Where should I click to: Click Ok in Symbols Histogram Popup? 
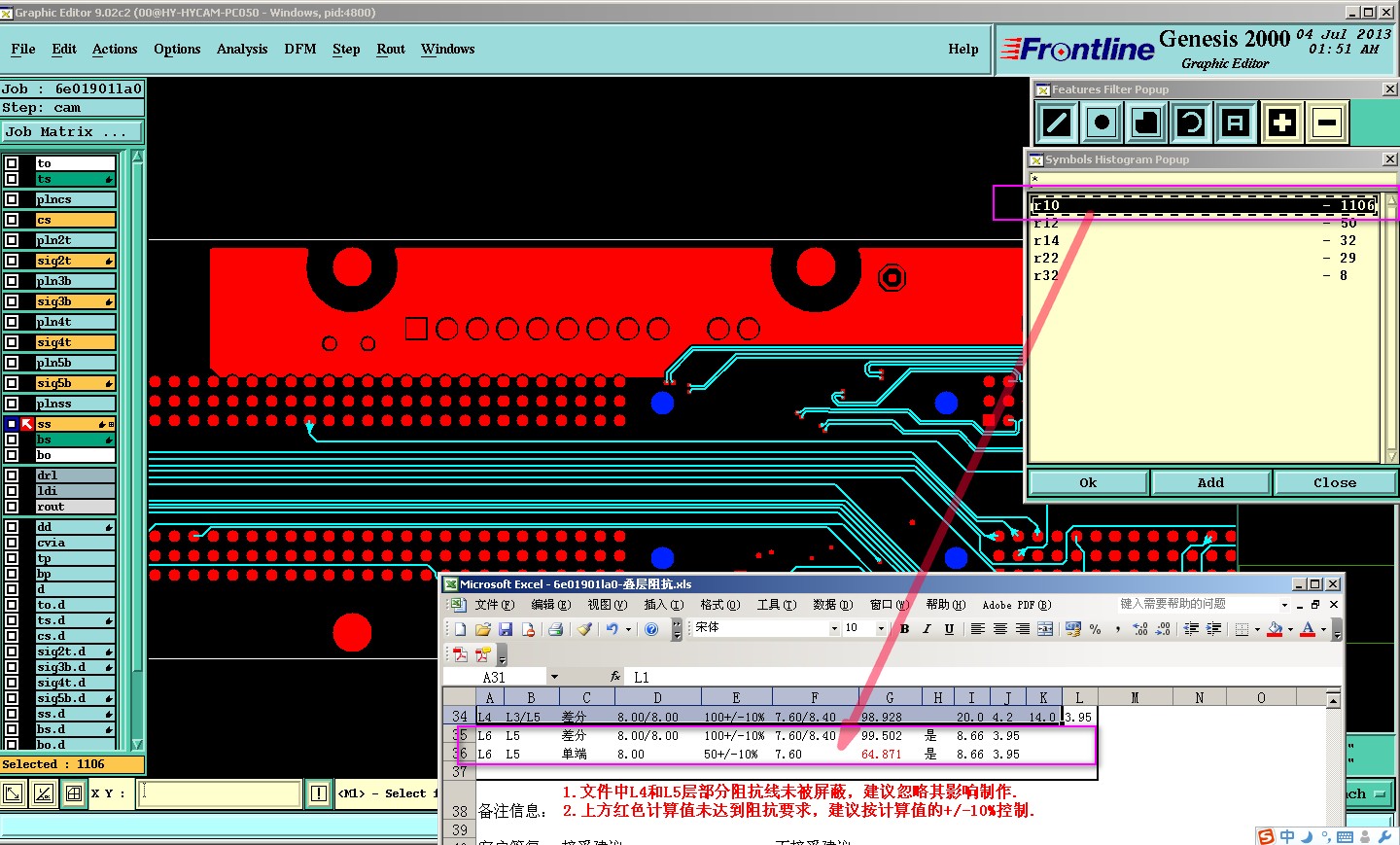click(x=1088, y=482)
